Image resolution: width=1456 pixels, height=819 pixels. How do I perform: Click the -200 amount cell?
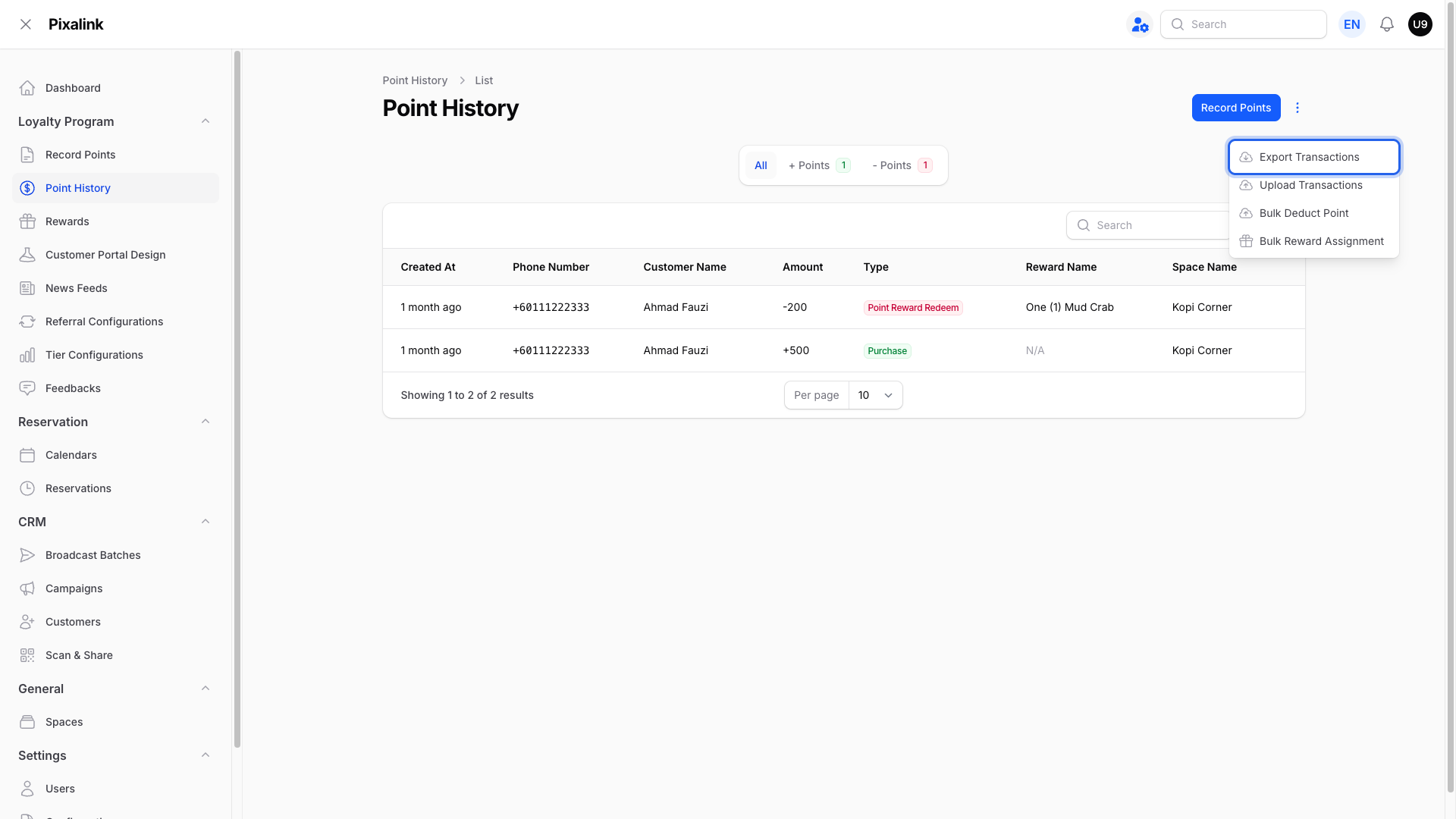795,307
